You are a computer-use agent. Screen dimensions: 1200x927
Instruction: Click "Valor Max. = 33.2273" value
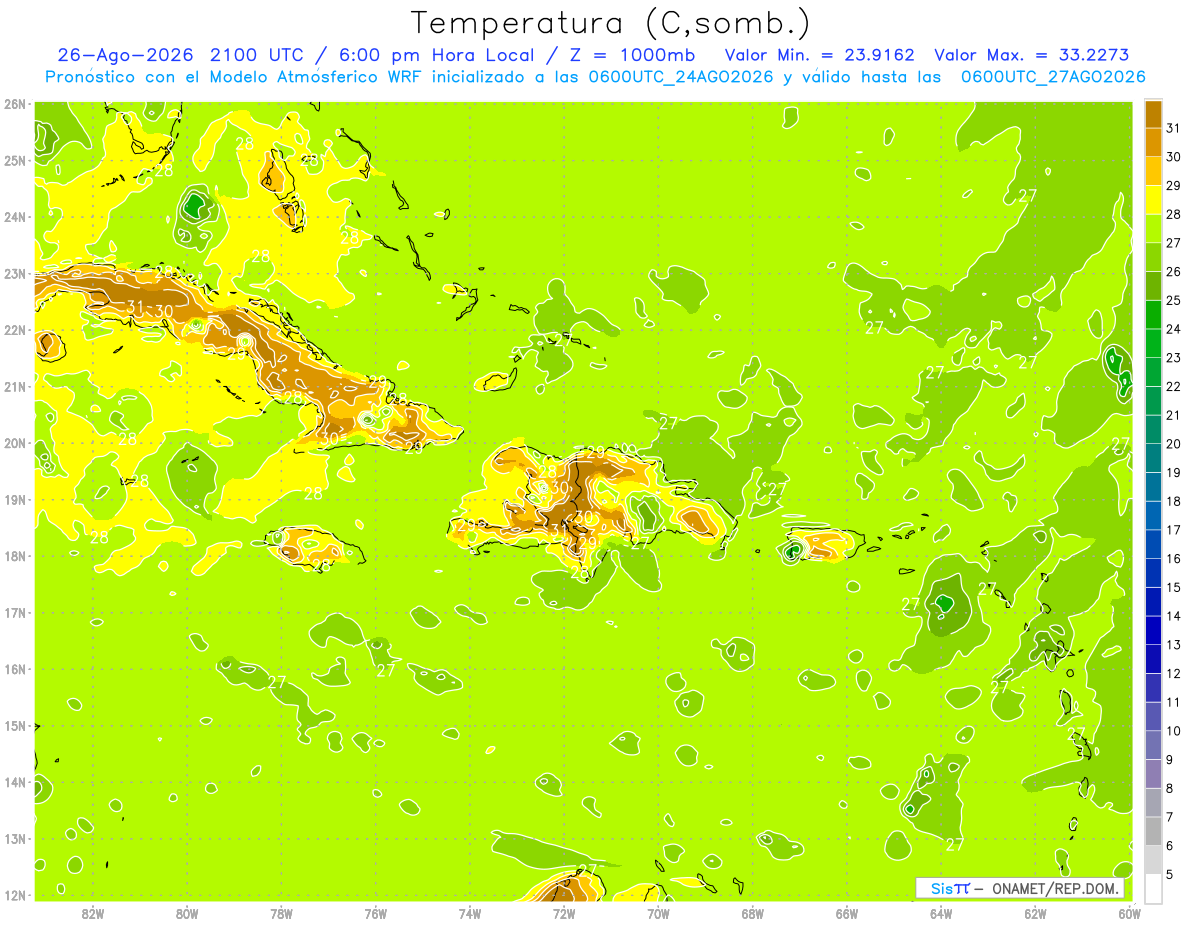(x=1032, y=55)
